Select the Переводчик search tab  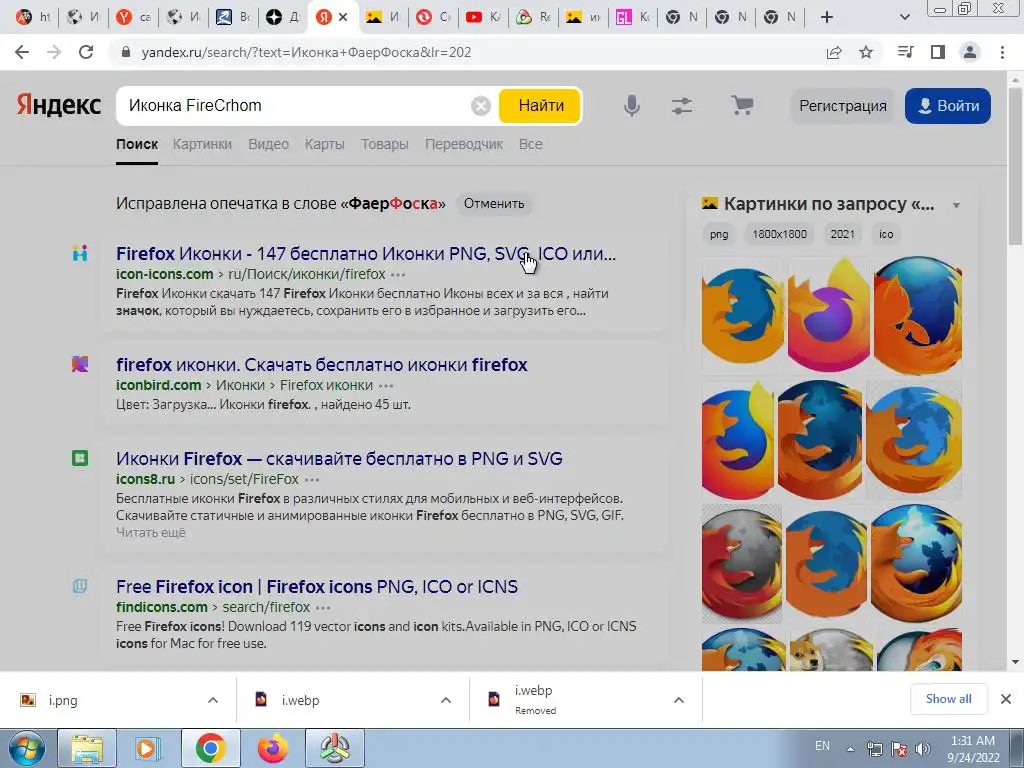(464, 144)
